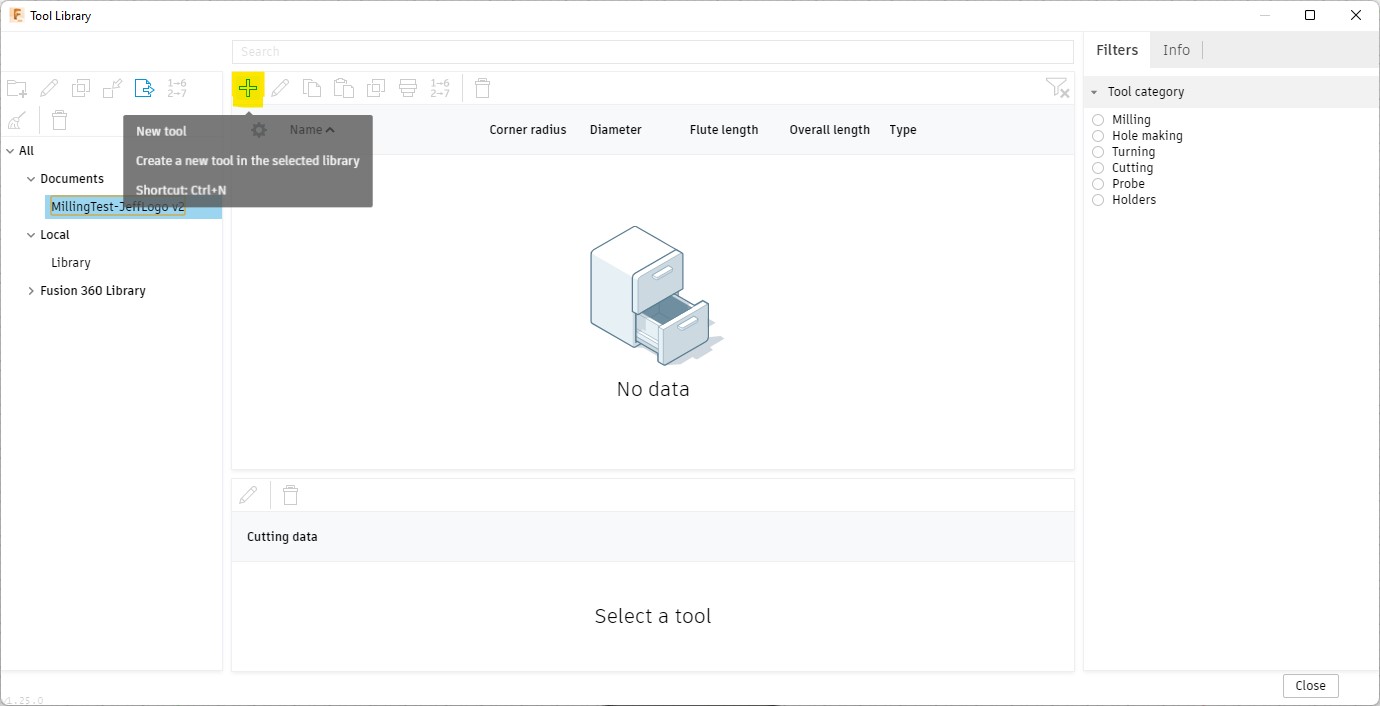
Task: Collapse the Documents tree node
Action: click(31, 179)
